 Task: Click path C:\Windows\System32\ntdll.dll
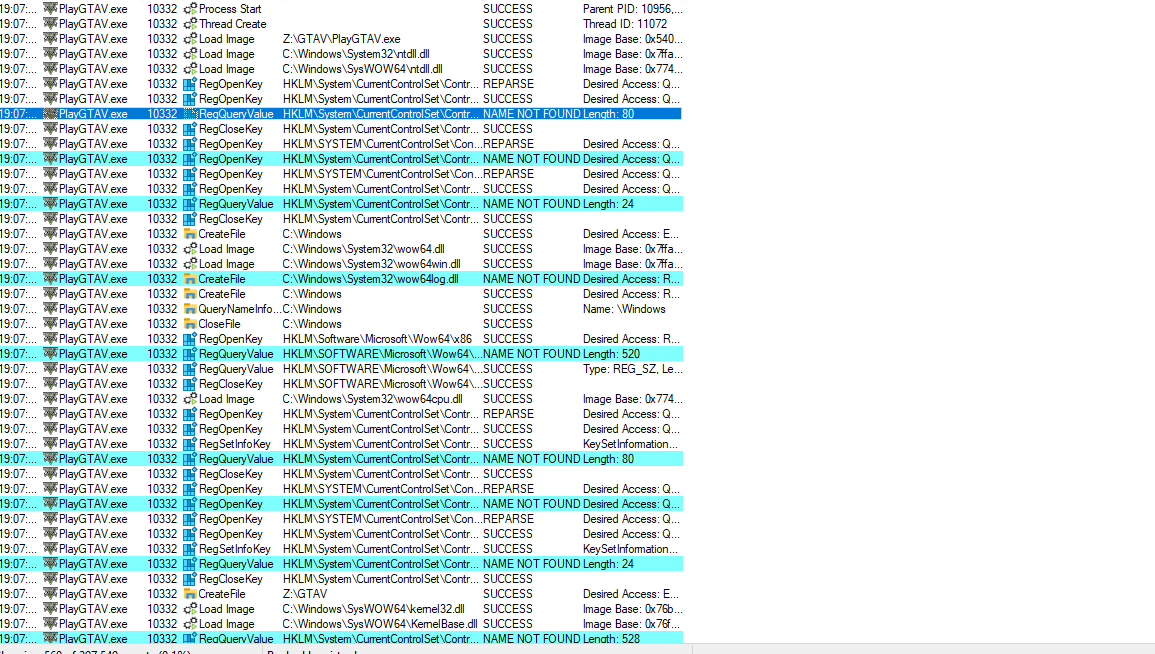[356, 54]
